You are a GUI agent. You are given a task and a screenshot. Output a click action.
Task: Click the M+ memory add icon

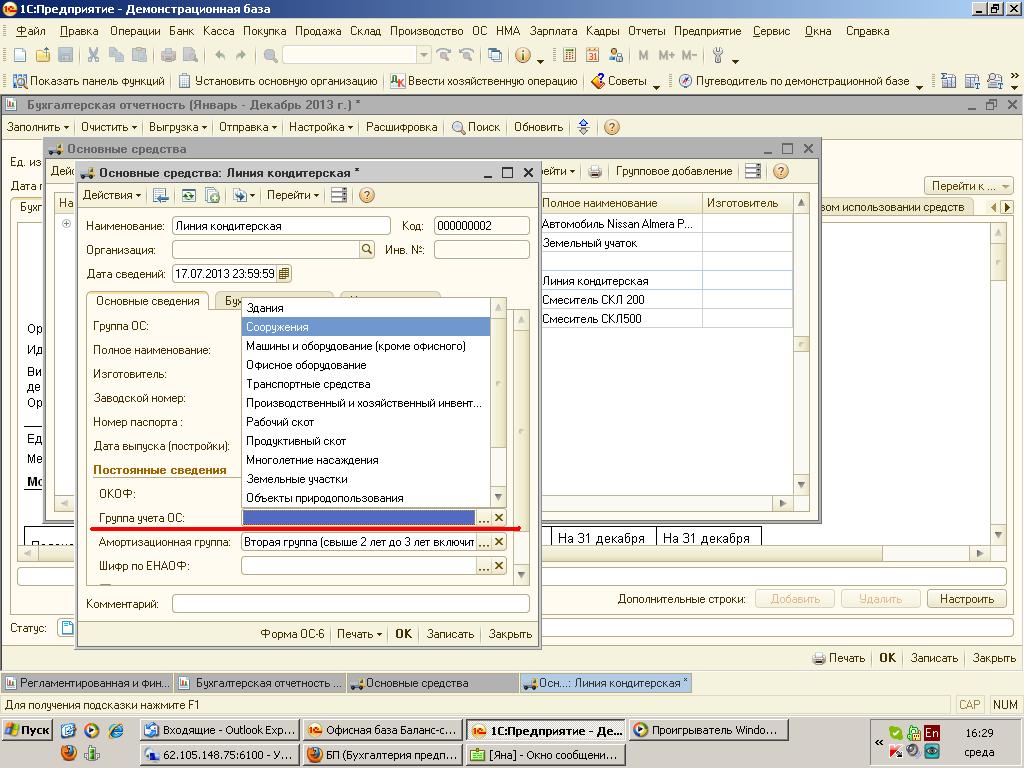point(666,56)
